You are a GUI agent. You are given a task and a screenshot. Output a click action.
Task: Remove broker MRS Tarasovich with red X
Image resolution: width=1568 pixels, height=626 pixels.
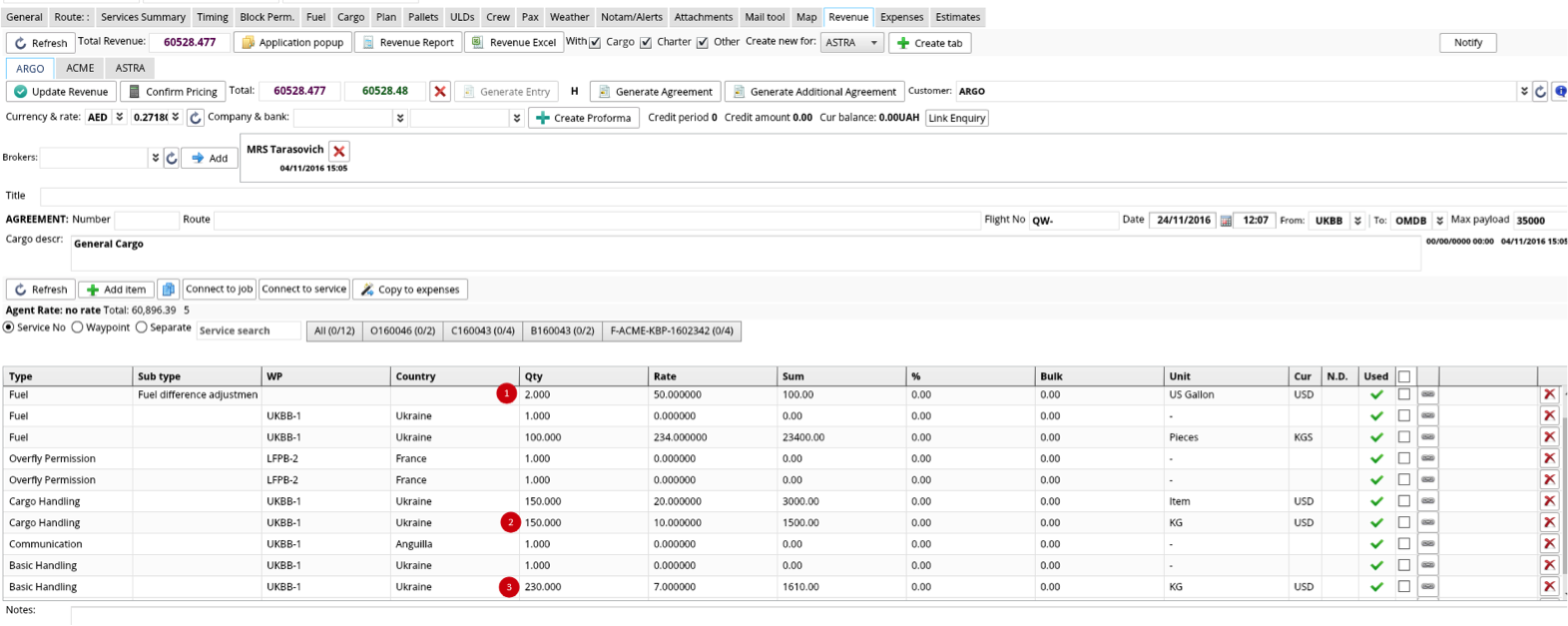[339, 151]
